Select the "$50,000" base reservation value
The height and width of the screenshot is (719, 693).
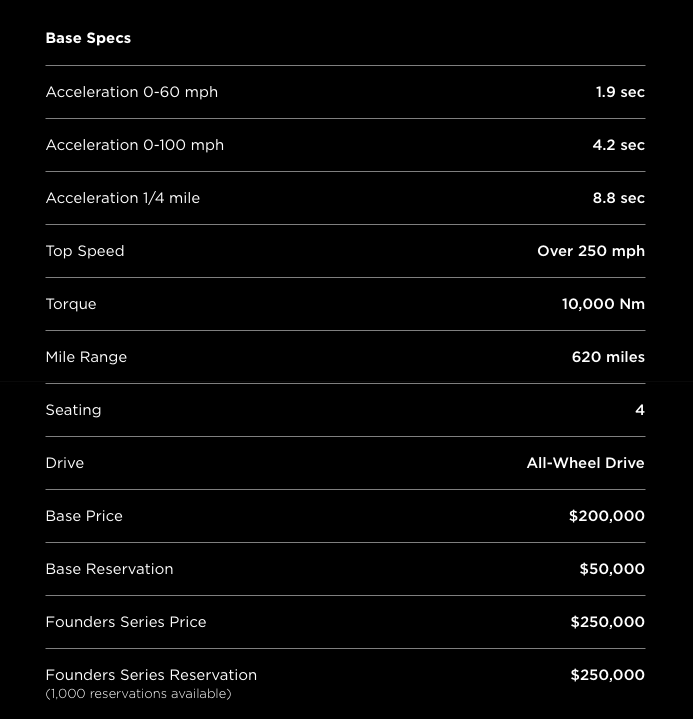[612, 569]
